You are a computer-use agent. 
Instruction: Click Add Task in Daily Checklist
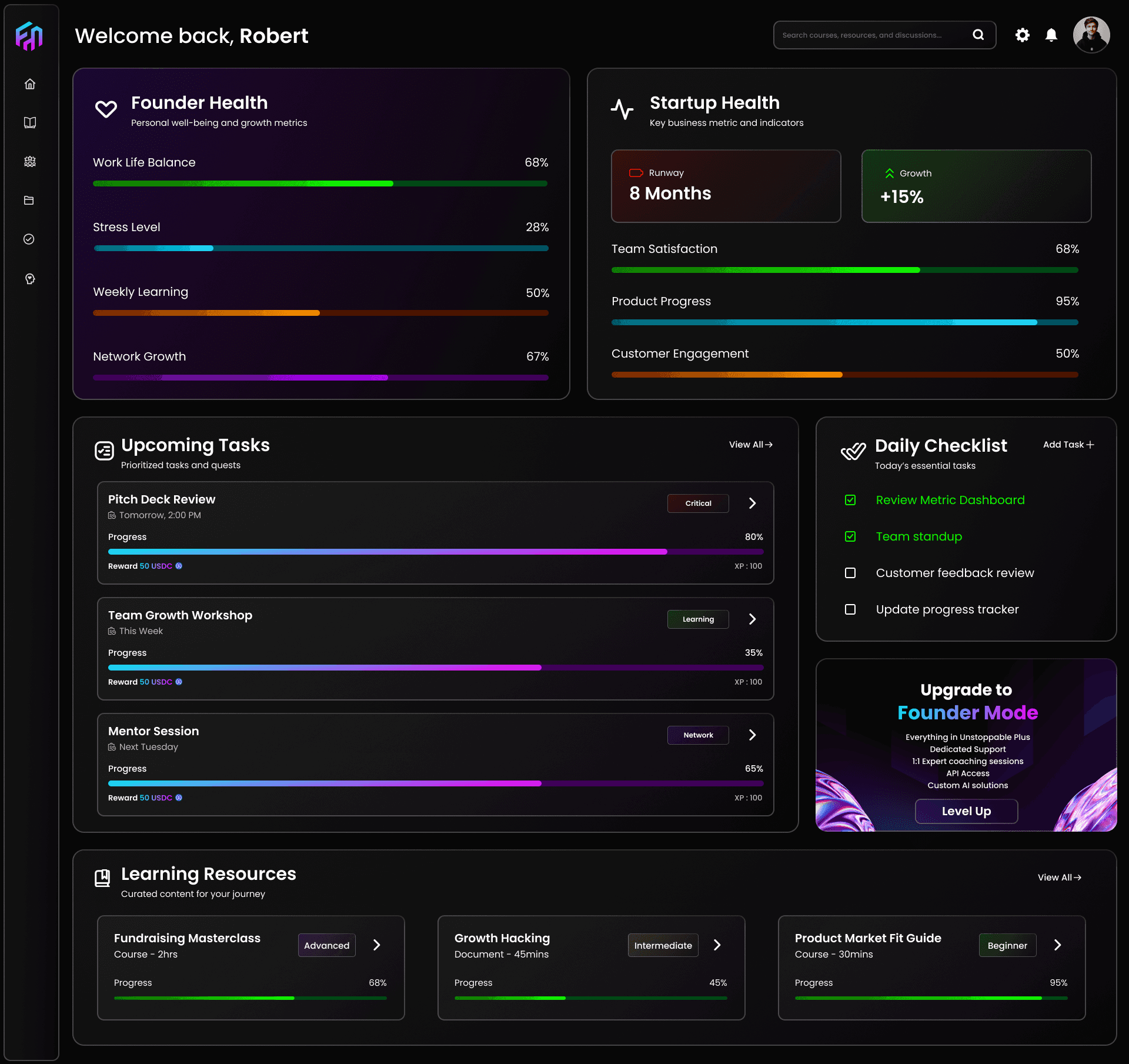coord(1067,445)
